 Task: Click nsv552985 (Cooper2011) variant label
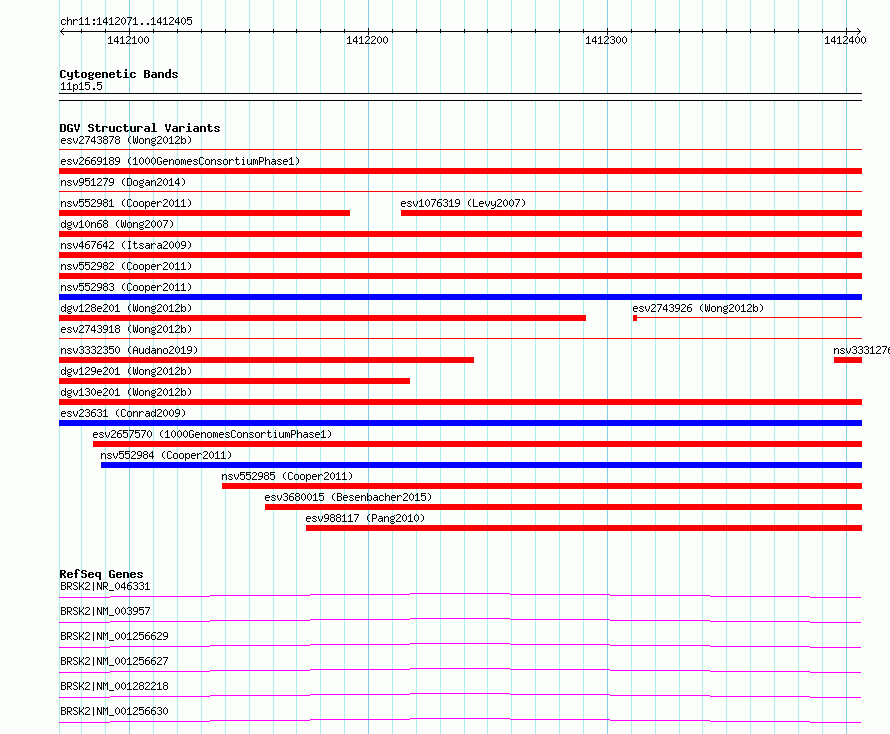point(287,476)
